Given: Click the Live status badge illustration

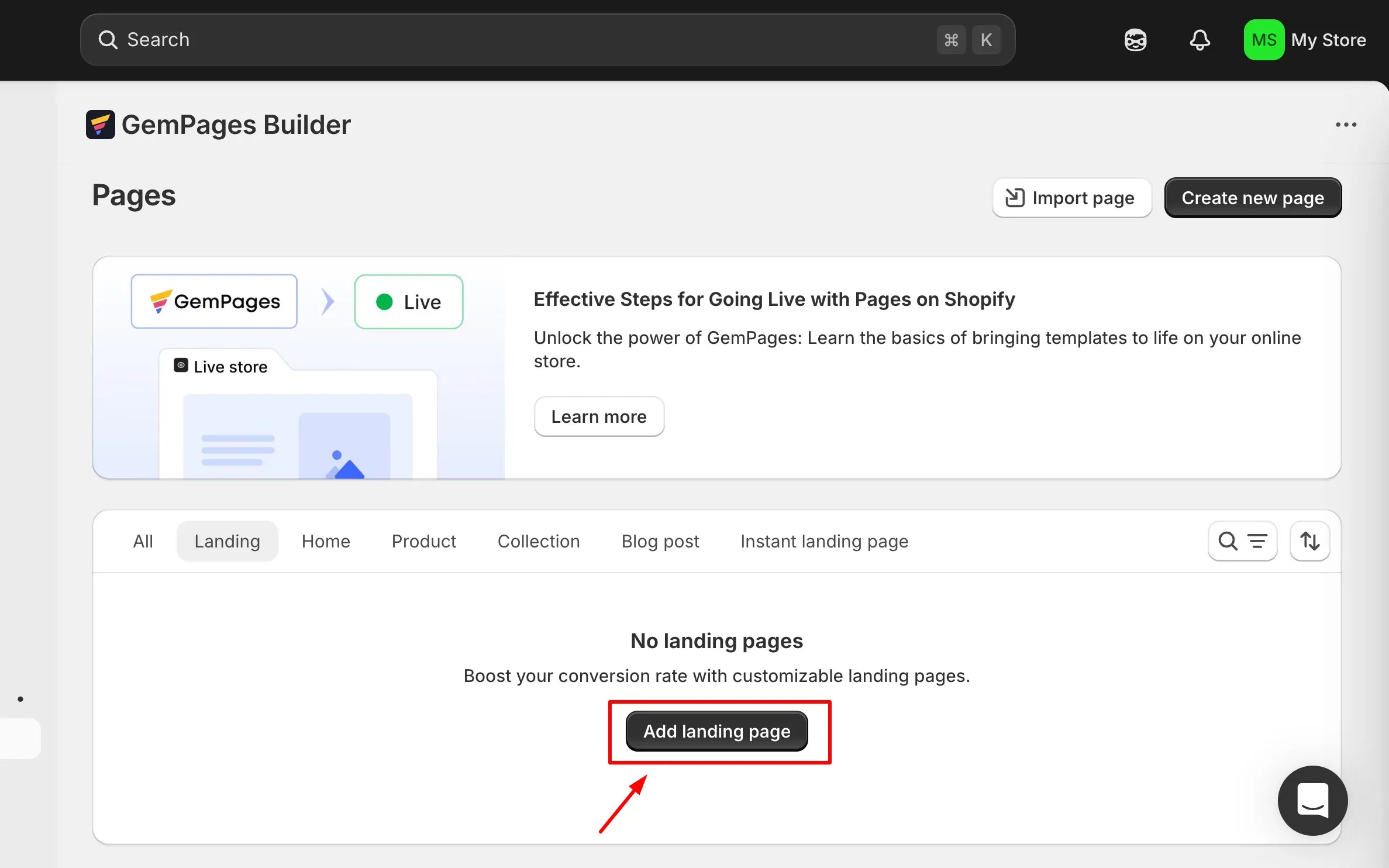Looking at the screenshot, I should click(408, 302).
